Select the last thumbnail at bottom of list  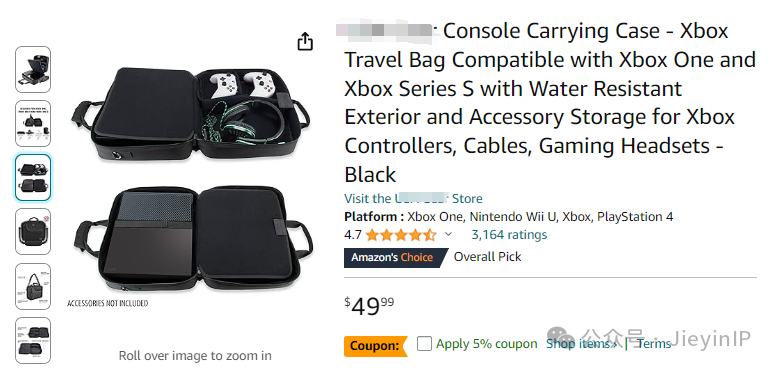(x=33, y=340)
